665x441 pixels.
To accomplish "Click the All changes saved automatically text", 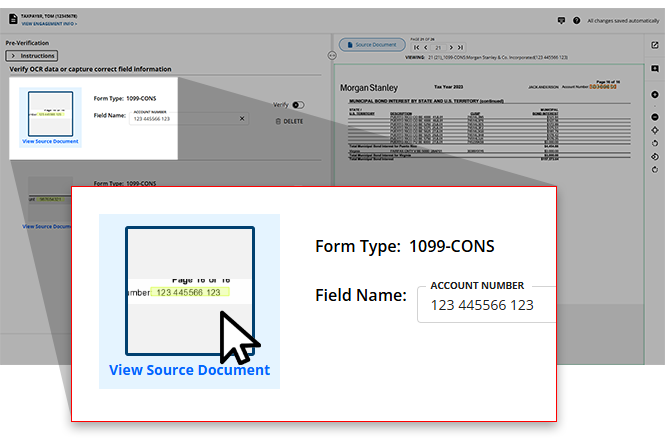I will click(623, 21).
